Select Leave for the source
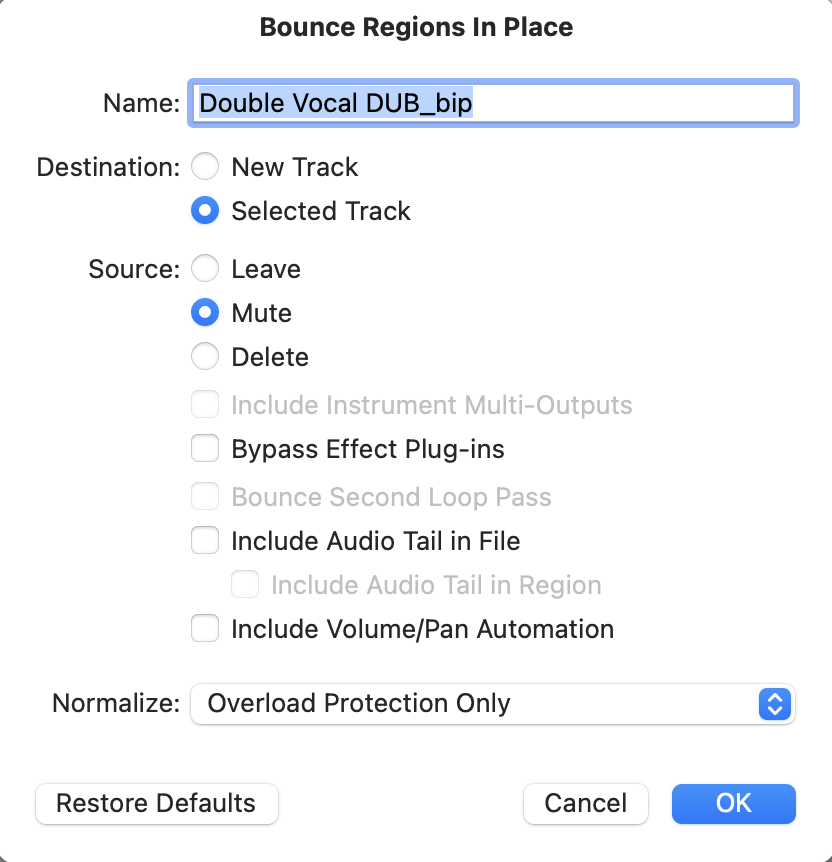 pyautogui.click(x=205, y=269)
